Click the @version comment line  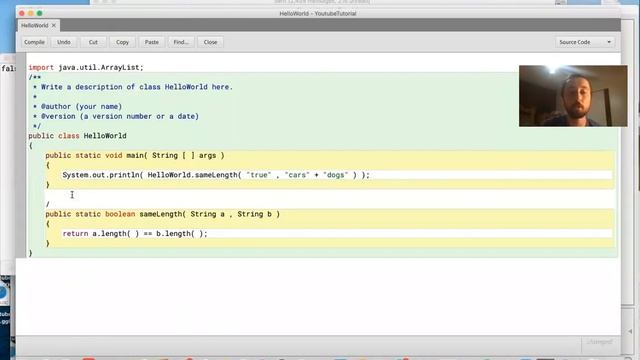click(116, 116)
